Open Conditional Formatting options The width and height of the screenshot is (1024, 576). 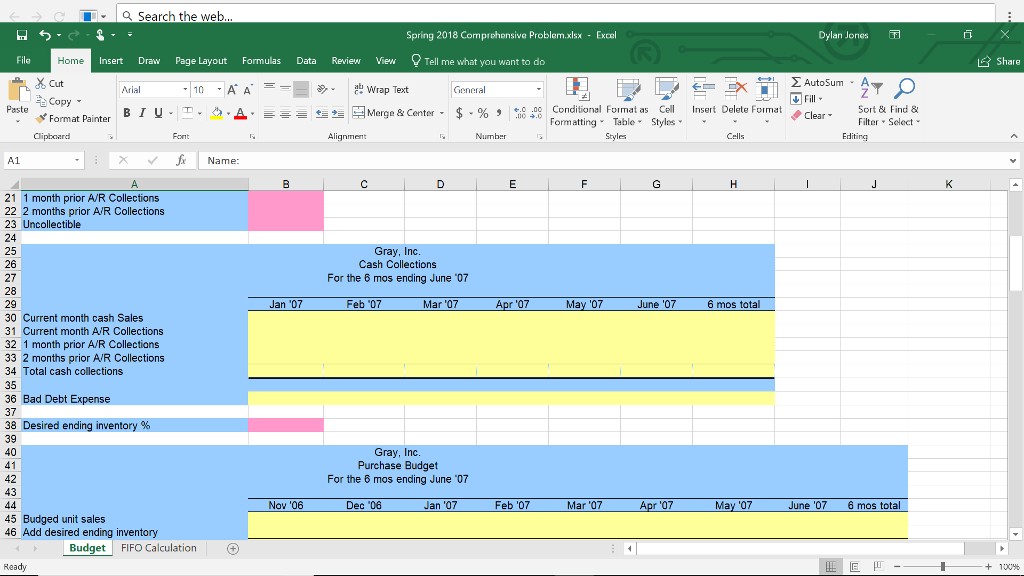(x=576, y=100)
